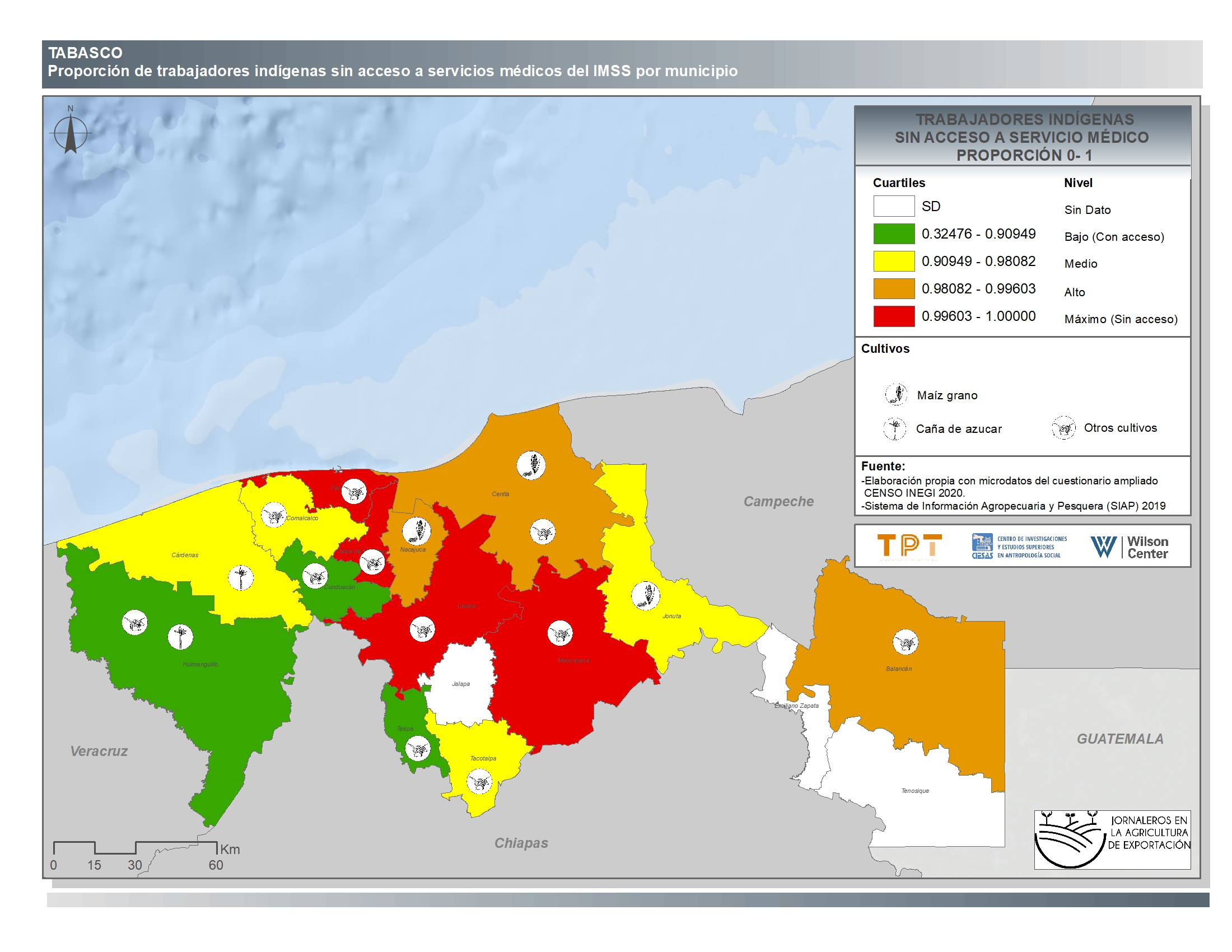Click the maize icon in Centla
1232x952 pixels.
[530, 465]
